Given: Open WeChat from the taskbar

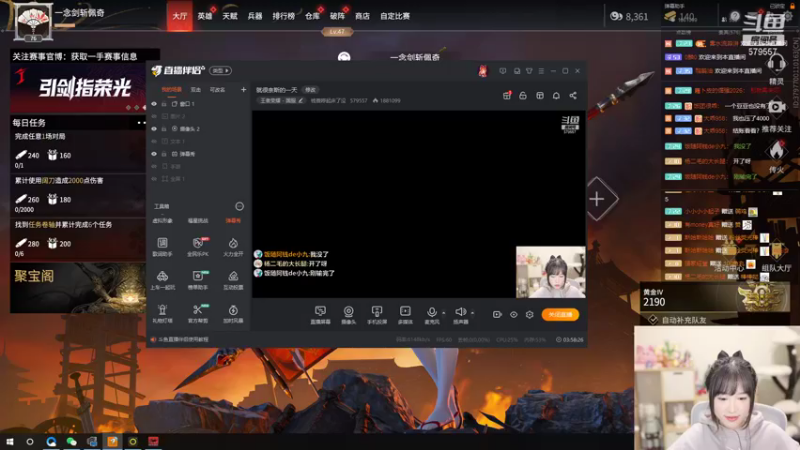Looking at the screenshot, I should (71, 441).
